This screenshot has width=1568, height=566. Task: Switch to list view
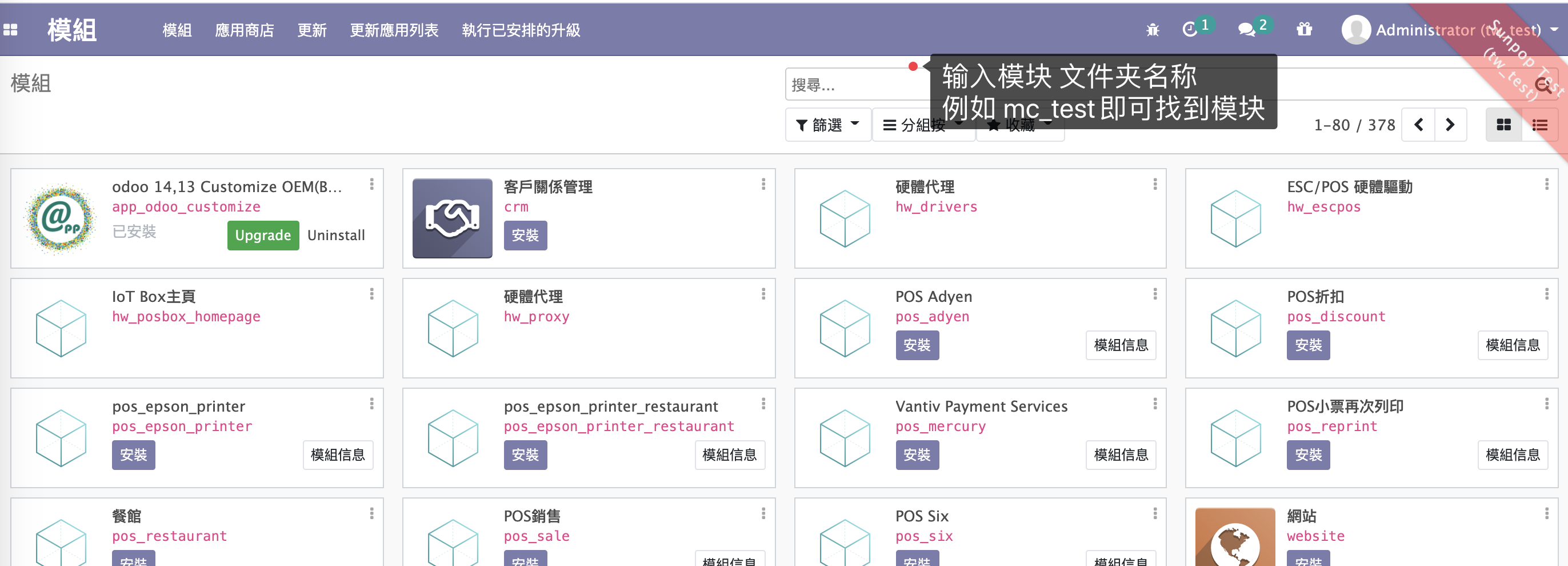coord(1540,124)
